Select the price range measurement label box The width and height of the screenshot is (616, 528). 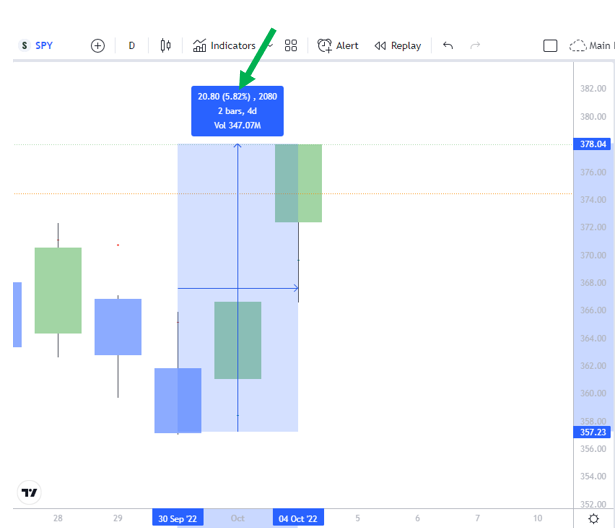(237, 111)
